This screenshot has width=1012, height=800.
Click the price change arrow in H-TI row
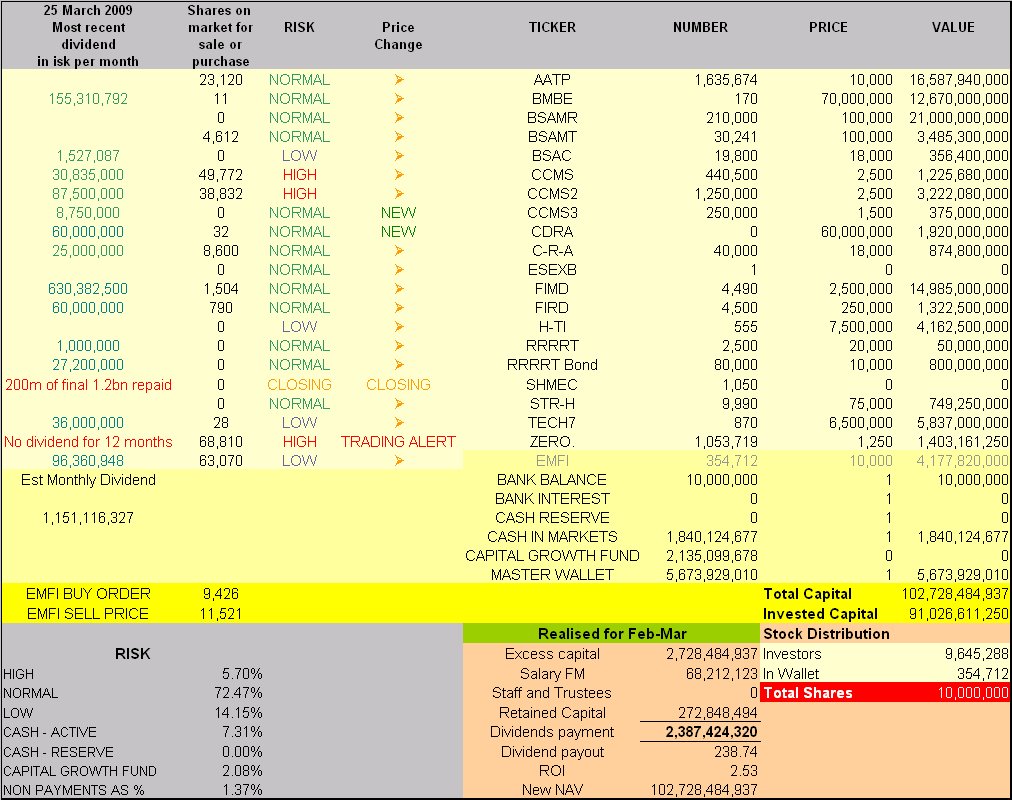point(399,326)
